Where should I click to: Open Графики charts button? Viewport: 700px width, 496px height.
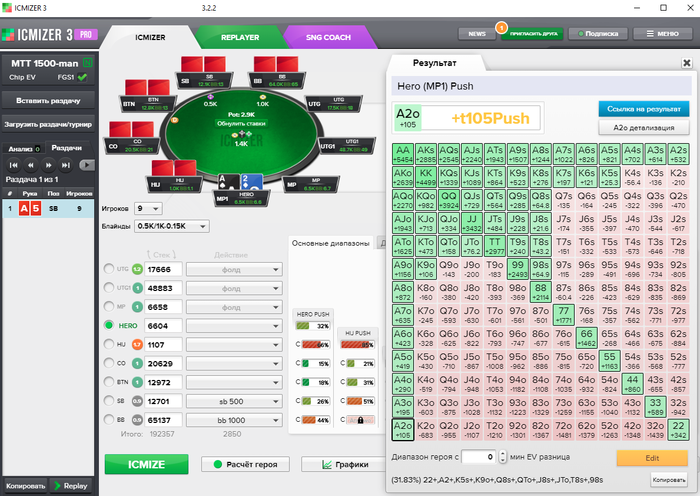[345, 464]
